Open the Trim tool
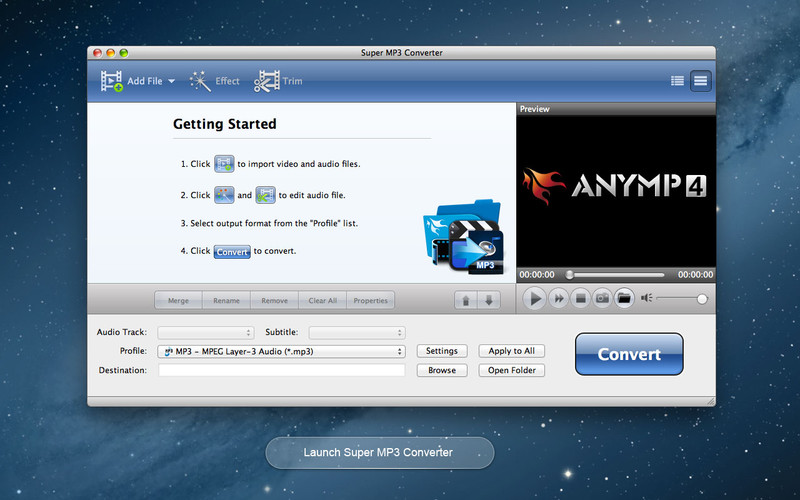 (x=278, y=81)
